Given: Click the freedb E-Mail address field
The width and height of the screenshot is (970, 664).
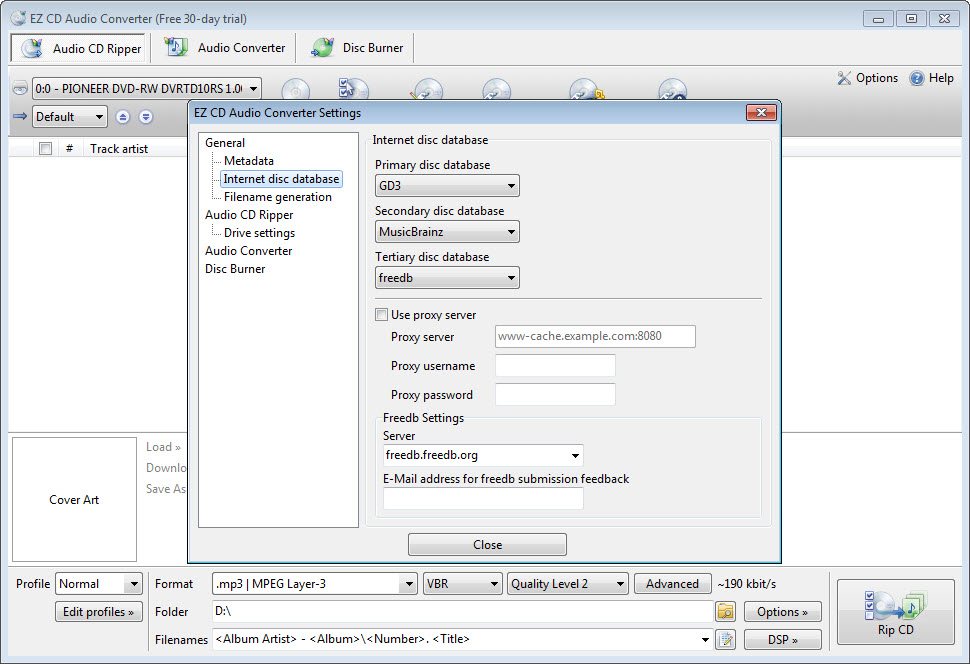Looking at the screenshot, I should point(483,499).
